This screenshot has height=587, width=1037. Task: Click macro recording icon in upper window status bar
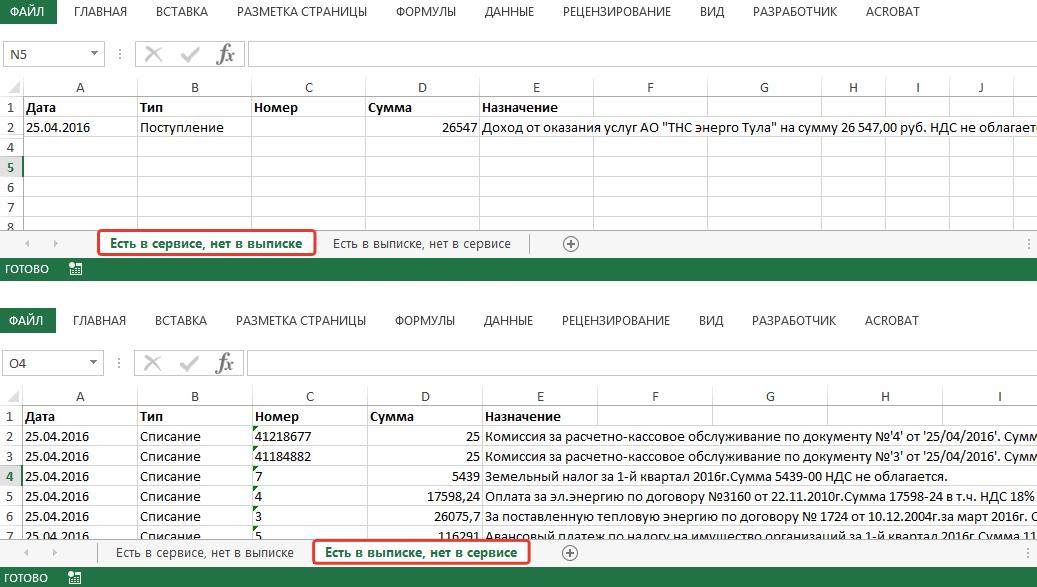(x=75, y=269)
